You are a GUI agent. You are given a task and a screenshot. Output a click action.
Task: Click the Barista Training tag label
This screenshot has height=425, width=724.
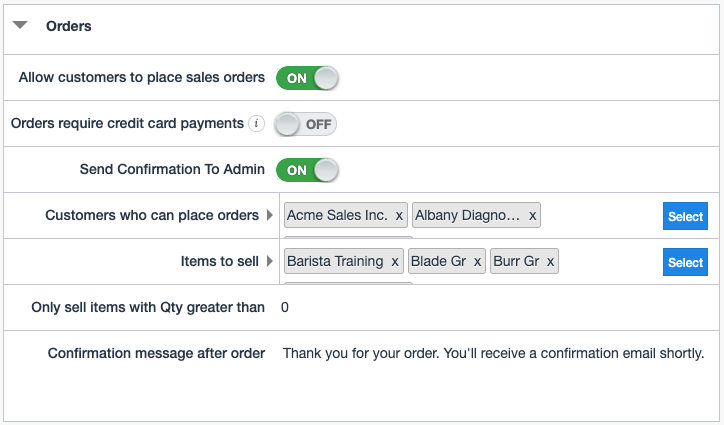tap(335, 262)
